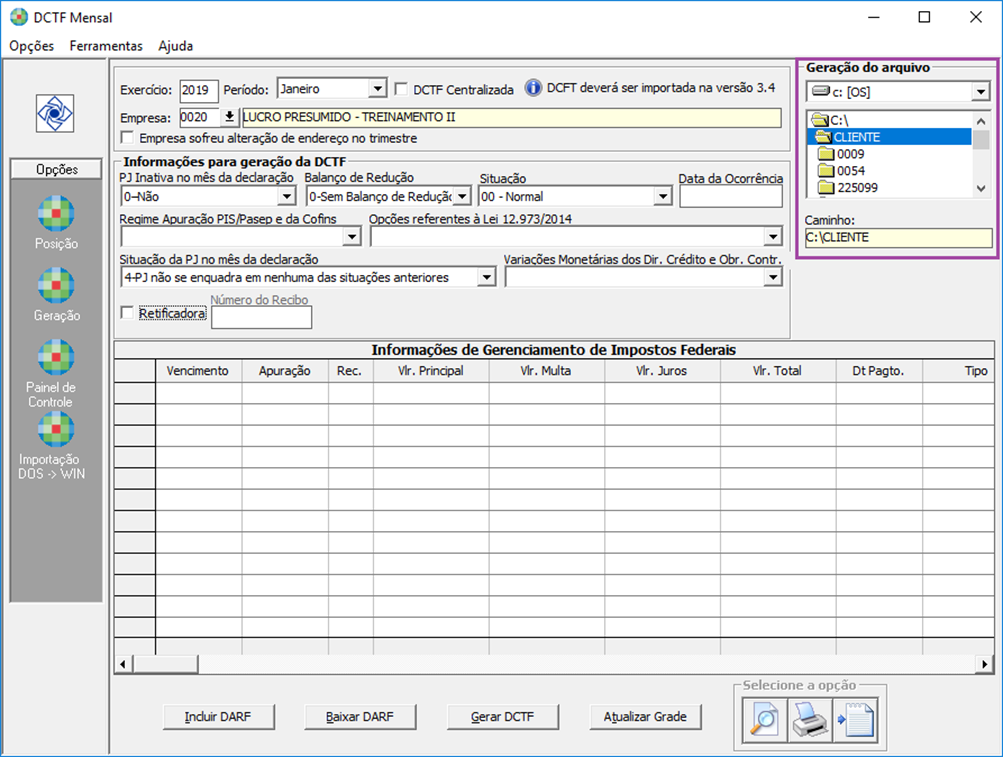Click the Gerar DCTF button
The width and height of the screenshot is (1003, 757).
(503, 717)
